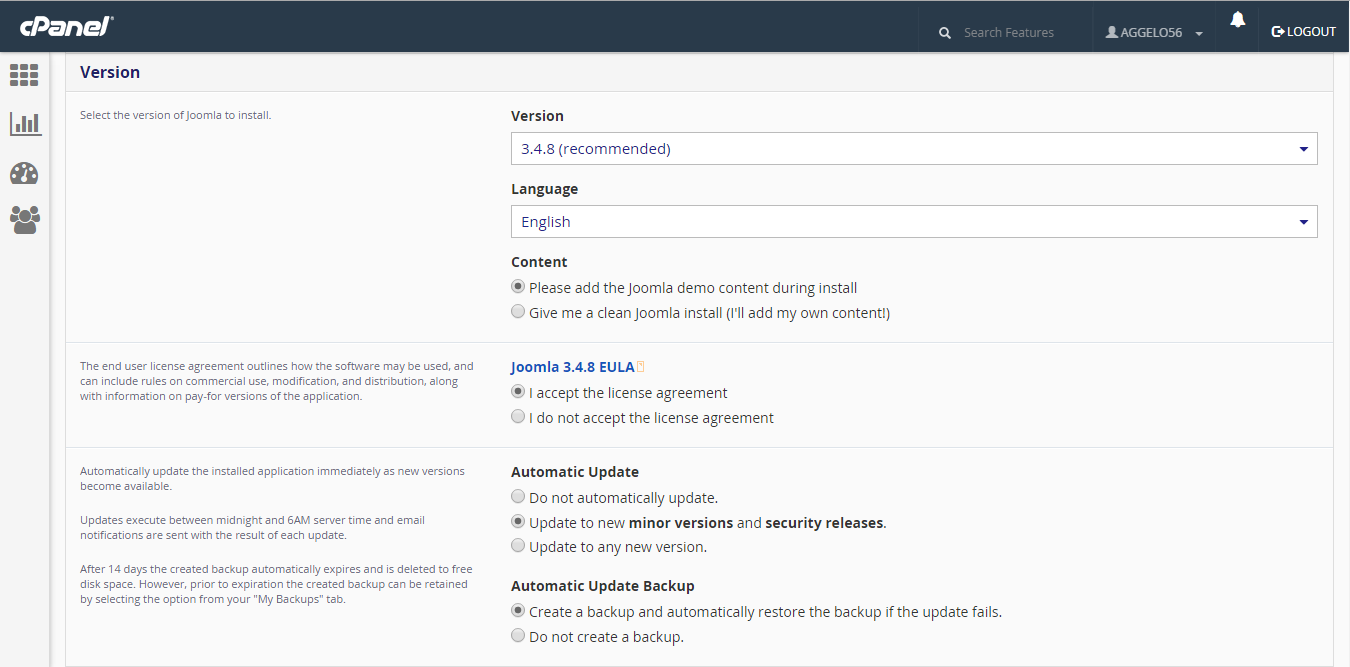Select update to minor versions and security releases

[518, 522]
